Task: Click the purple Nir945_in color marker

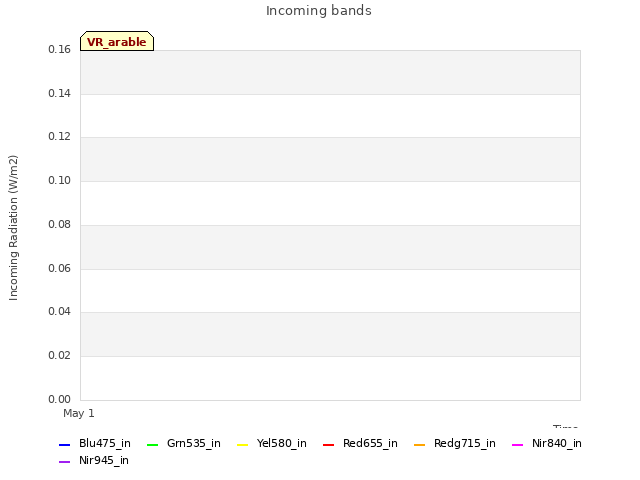Action: (64, 462)
